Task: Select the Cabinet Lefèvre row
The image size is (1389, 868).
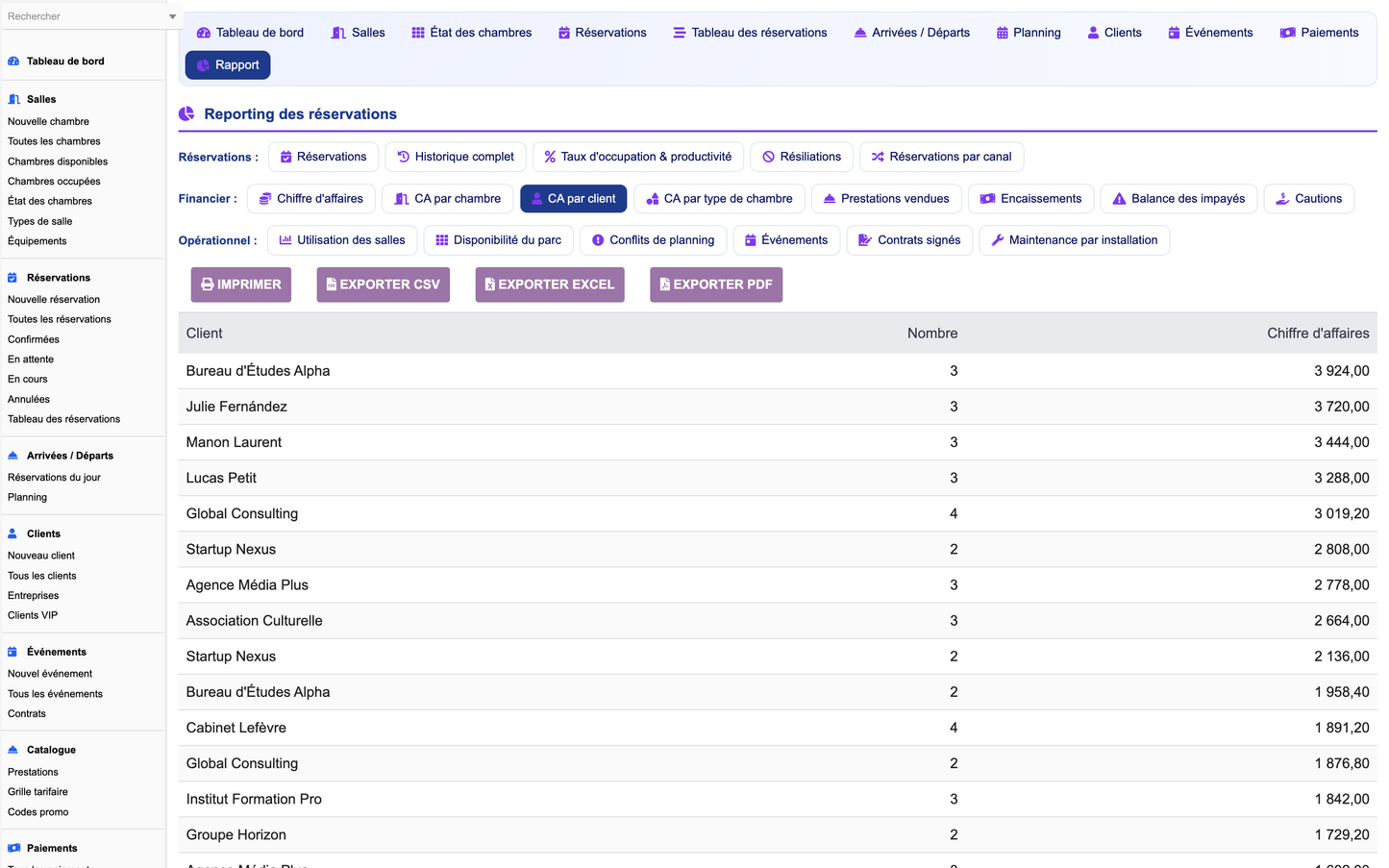Action: pyautogui.click(x=778, y=728)
